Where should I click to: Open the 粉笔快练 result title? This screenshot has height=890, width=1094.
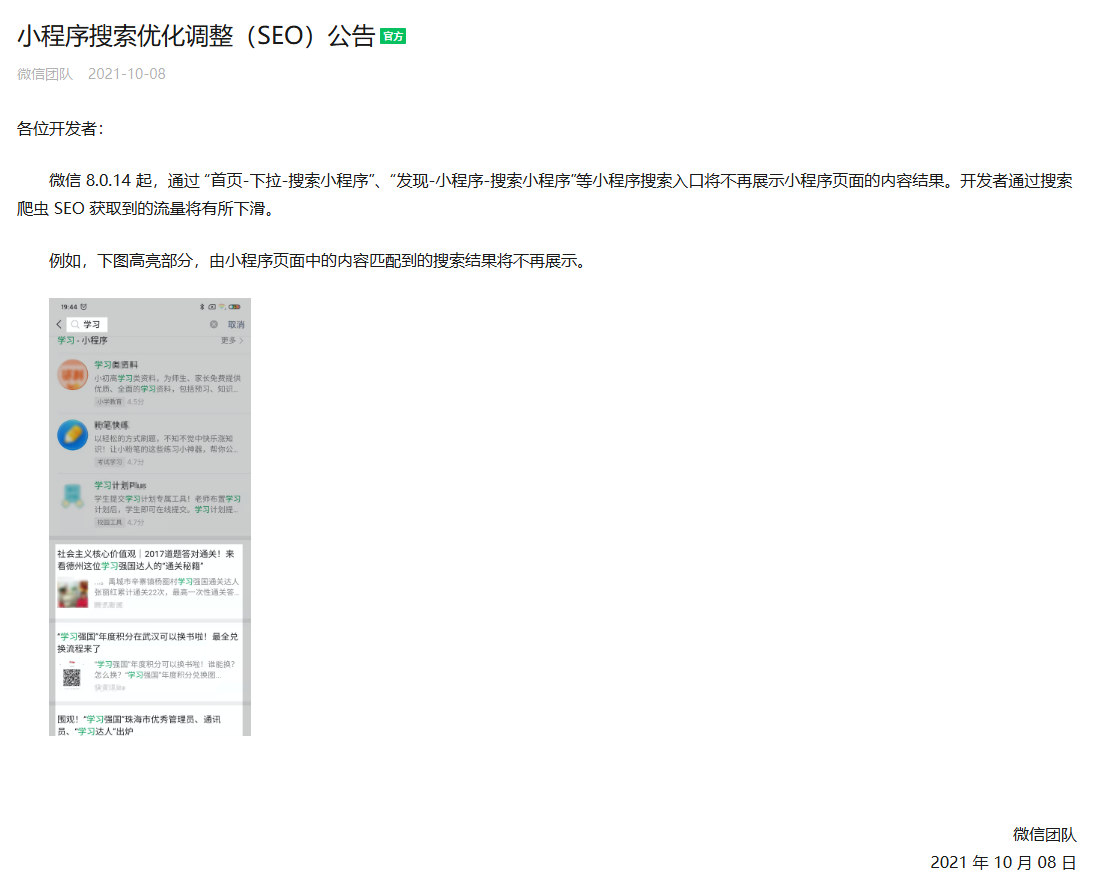pos(112,425)
